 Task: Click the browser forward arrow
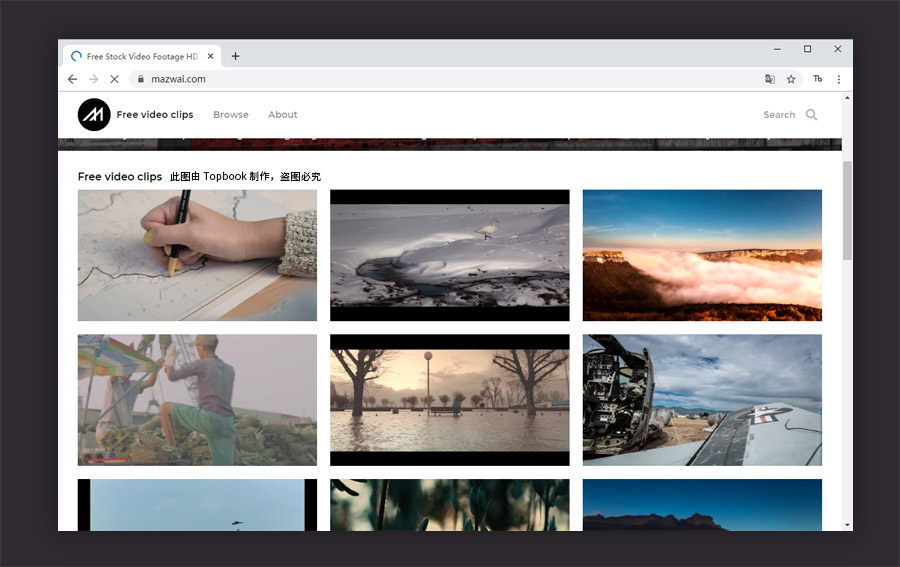94,79
